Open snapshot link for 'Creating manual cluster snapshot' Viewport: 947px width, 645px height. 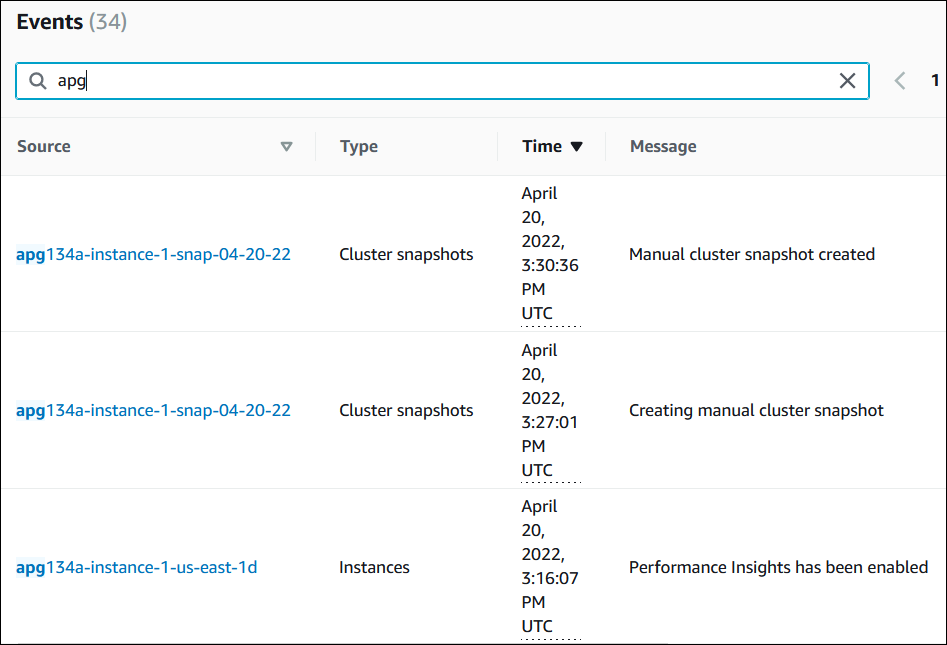click(153, 411)
